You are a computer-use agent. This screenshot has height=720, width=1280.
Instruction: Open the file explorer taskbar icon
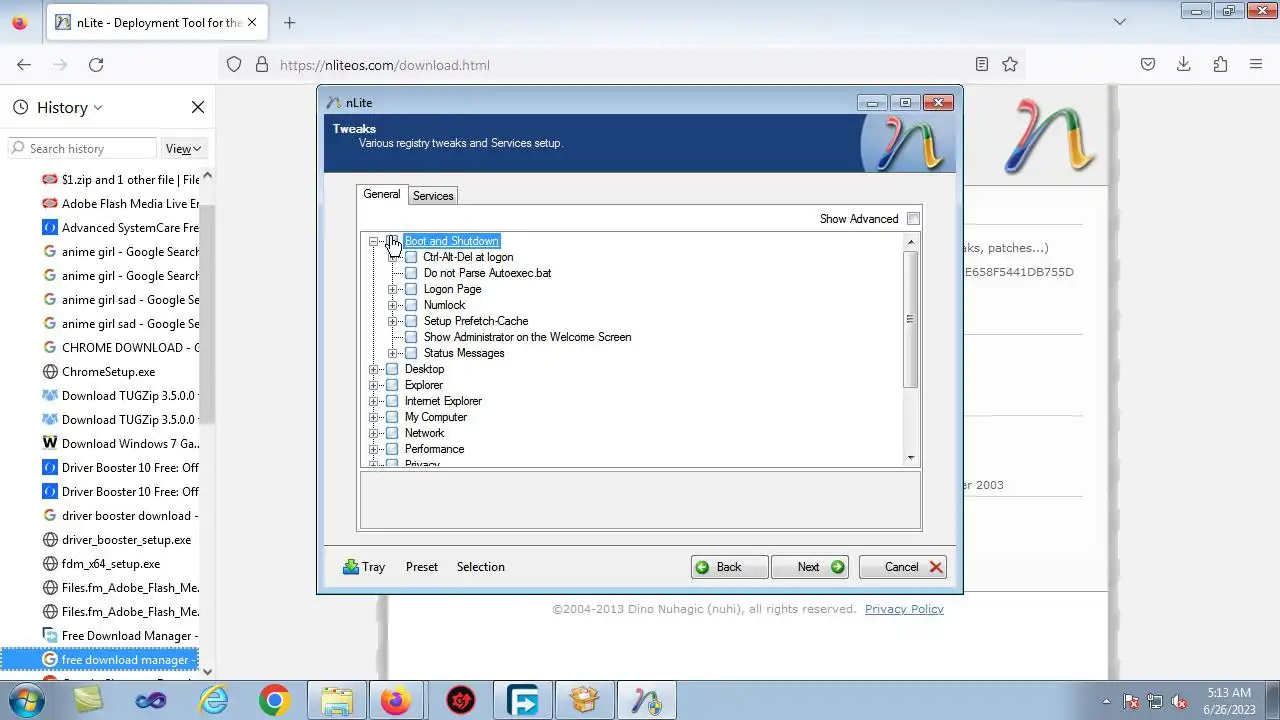click(x=337, y=701)
